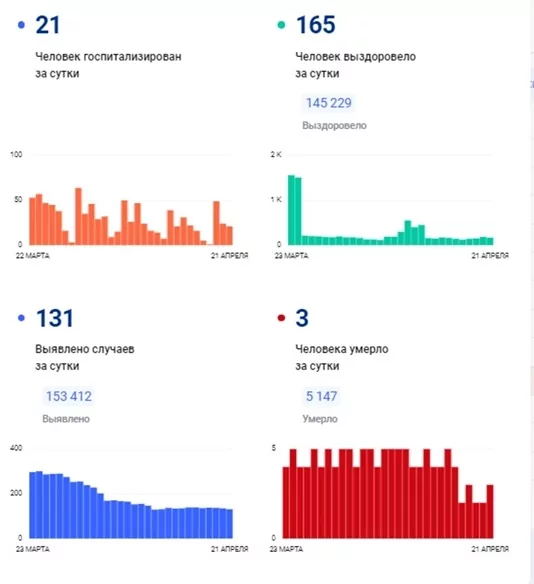The image size is (534, 584).
Task: Click the 'Человек госпитализирован за сутки' label
Action: (x=108, y=65)
